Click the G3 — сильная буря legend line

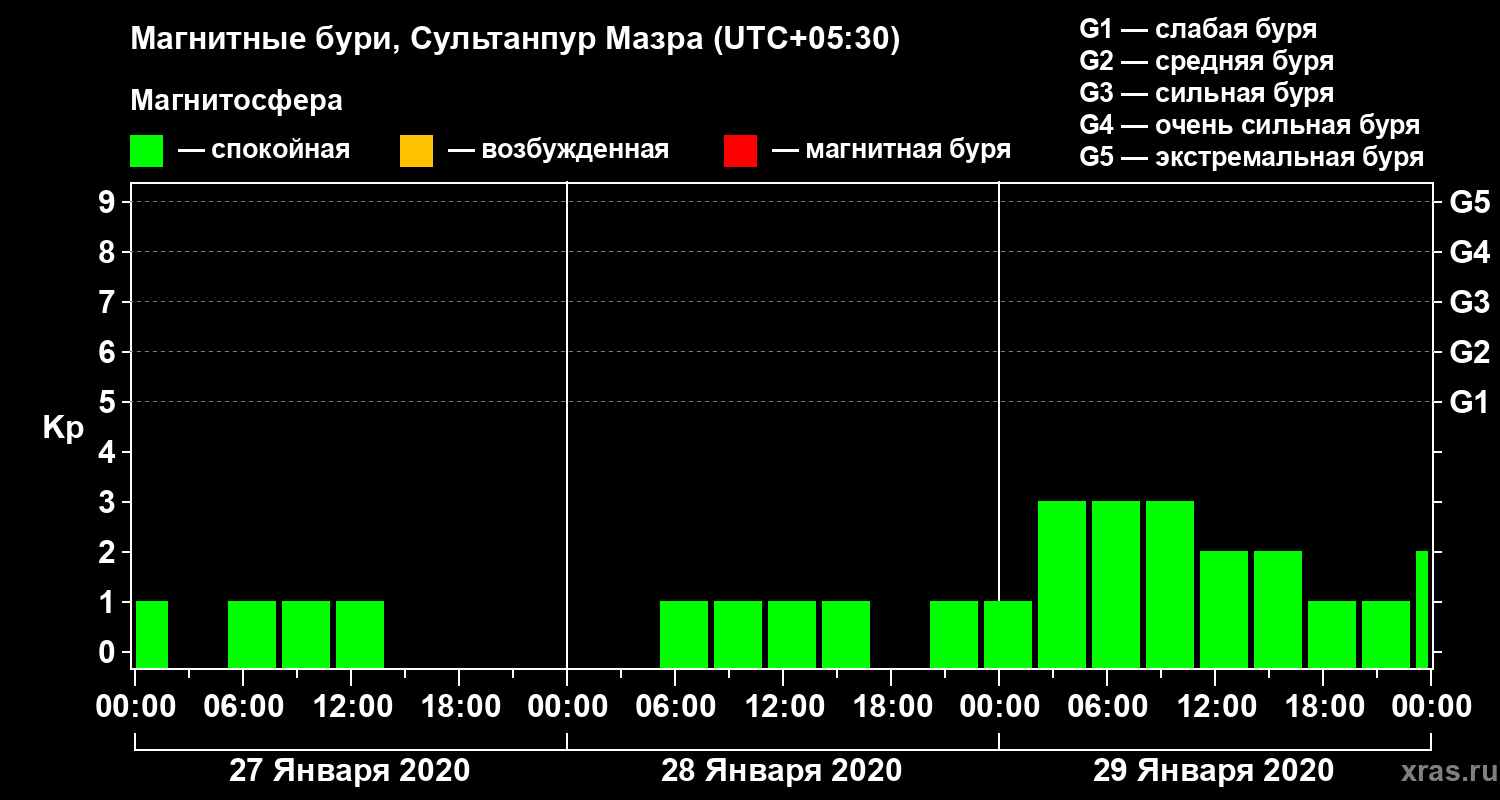point(1206,93)
